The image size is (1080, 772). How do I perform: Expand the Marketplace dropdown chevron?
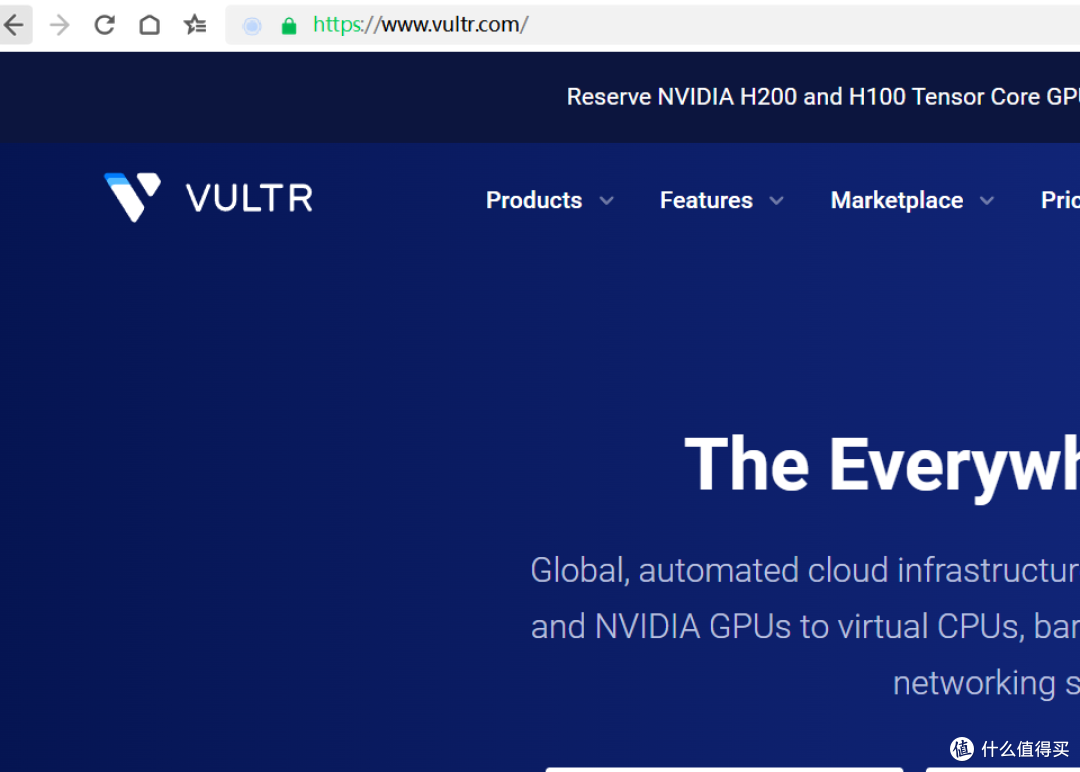(987, 200)
